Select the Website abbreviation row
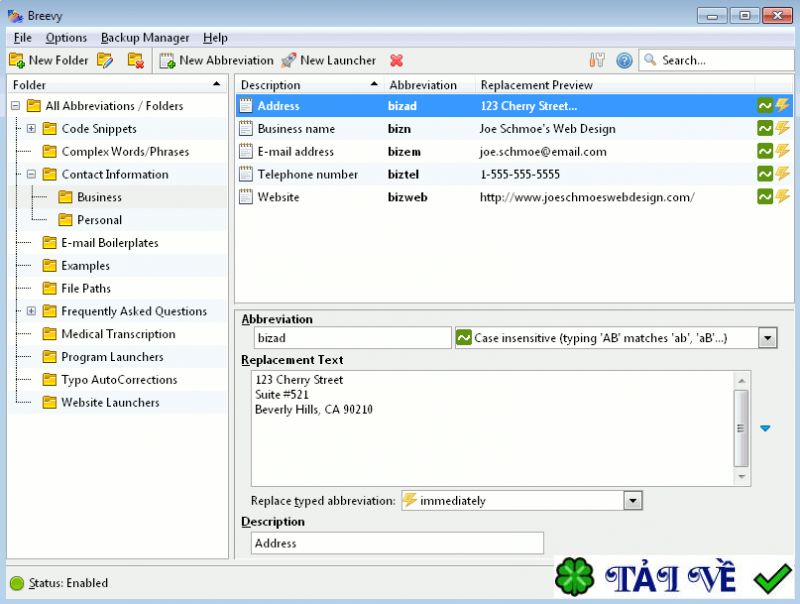Image resolution: width=800 pixels, height=604 pixels. (x=514, y=197)
